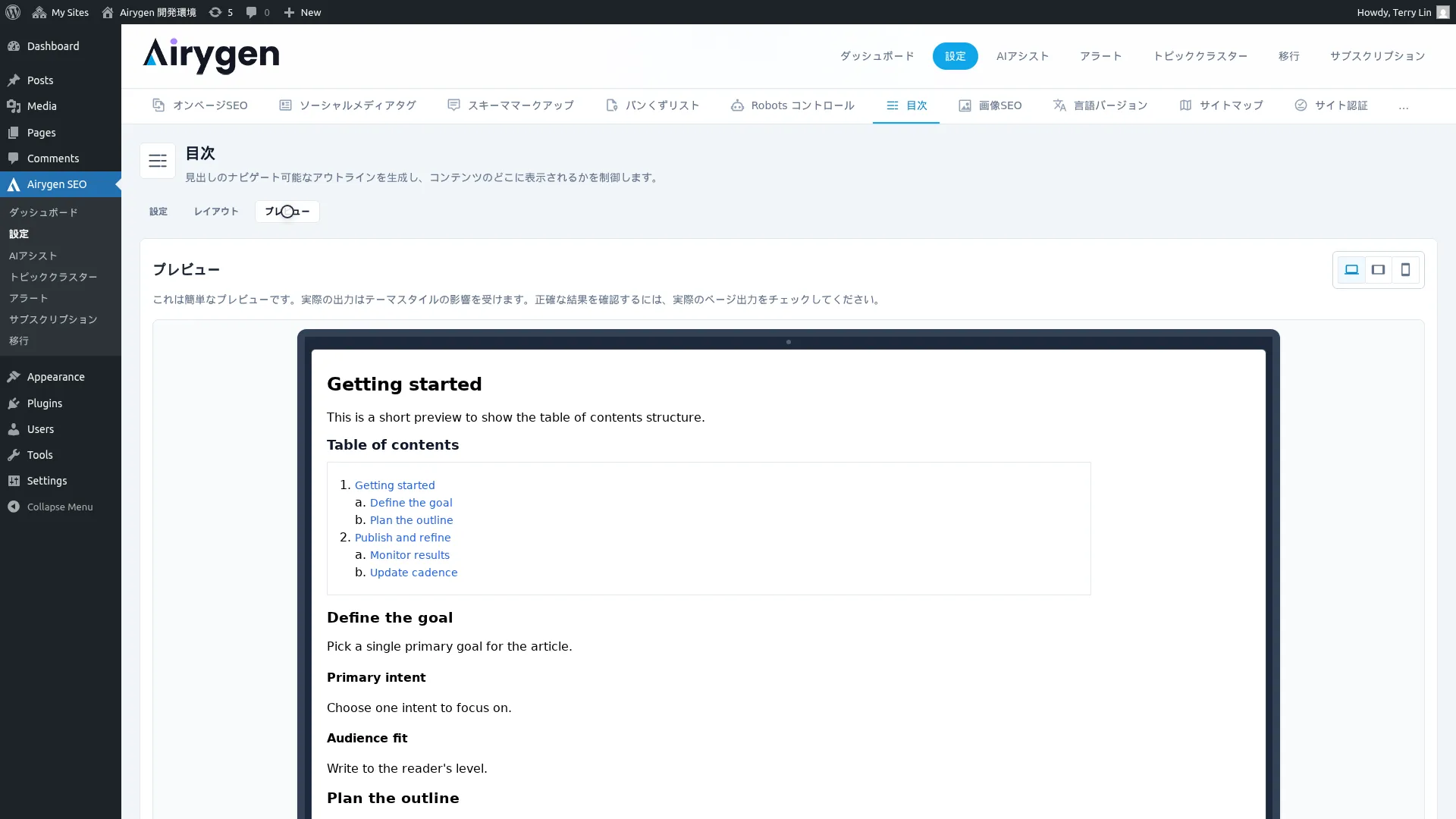The height and width of the screenshot is (819, 1456).
Task: Follow the 'Publish and refine' TOC link
Action: click(403, 538)
